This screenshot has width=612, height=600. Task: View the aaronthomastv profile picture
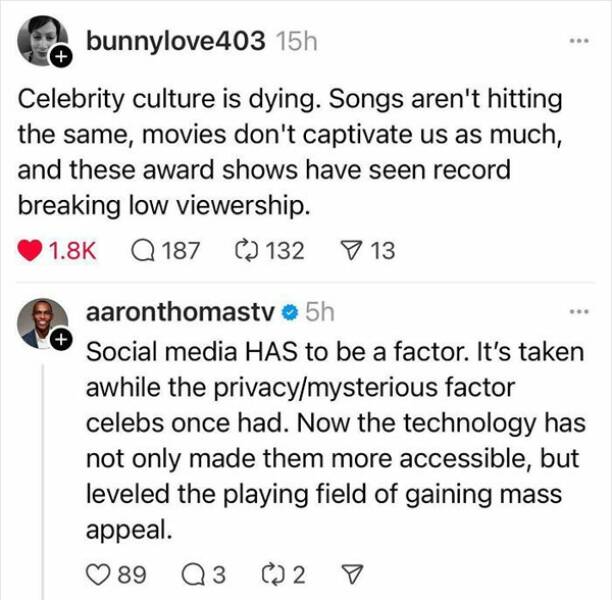pyautogui.click(x=40, y=322)
